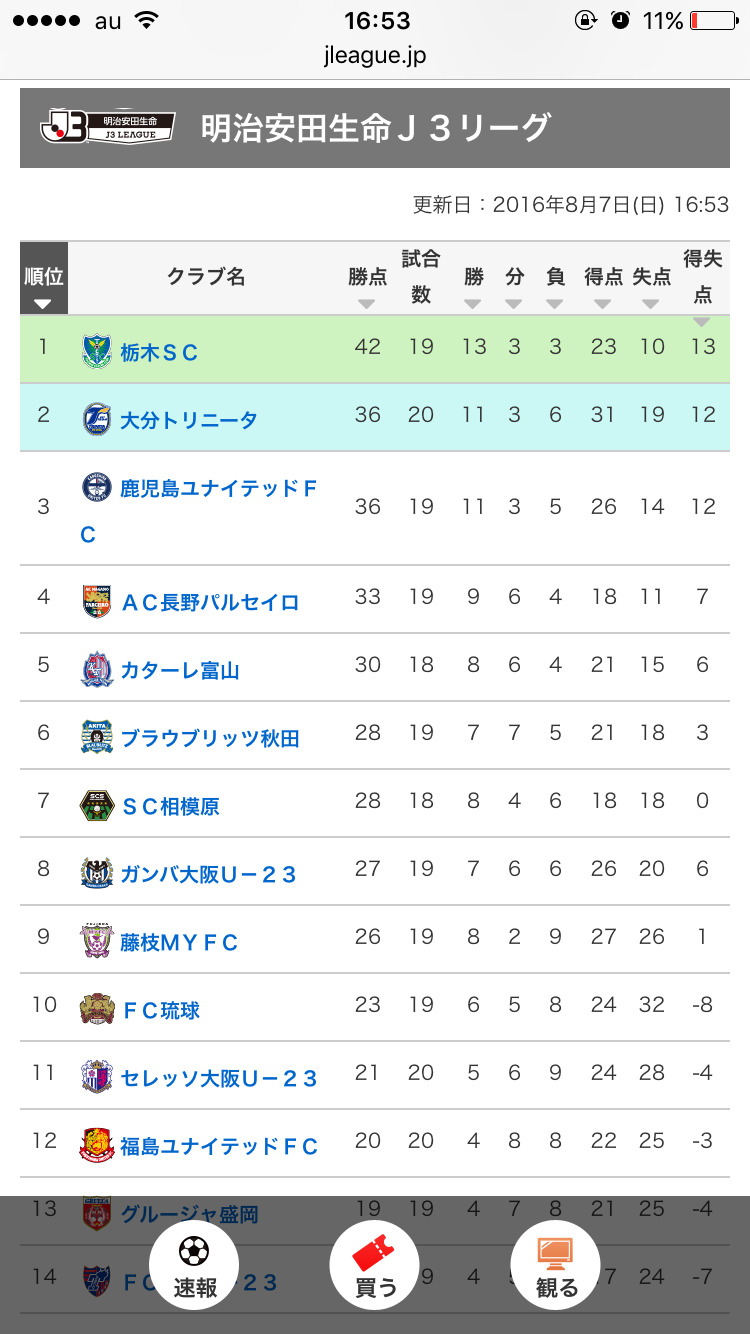Image resolution: width=750 pixels, height=1334 pixels.
Task: Tap the 買う ticket button
Action: 375,1265
